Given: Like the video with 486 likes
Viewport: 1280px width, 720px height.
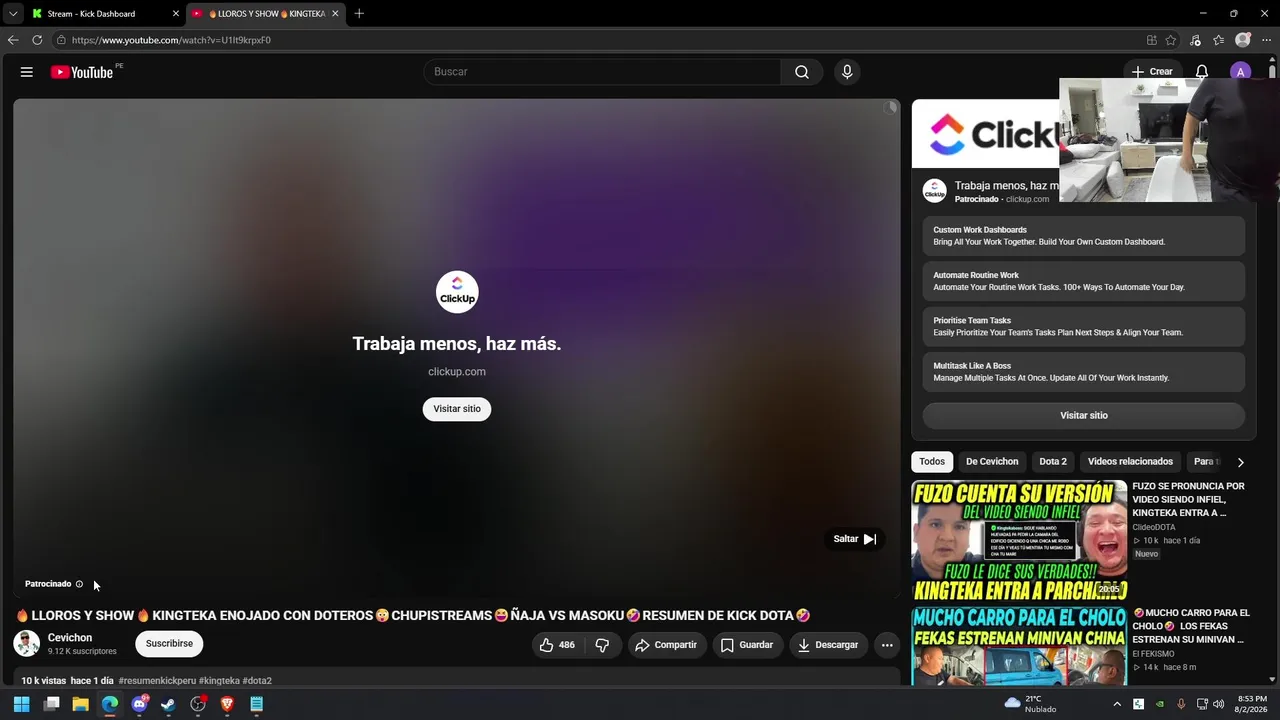Looking at the screenshot, I should (x=557, y=645).
